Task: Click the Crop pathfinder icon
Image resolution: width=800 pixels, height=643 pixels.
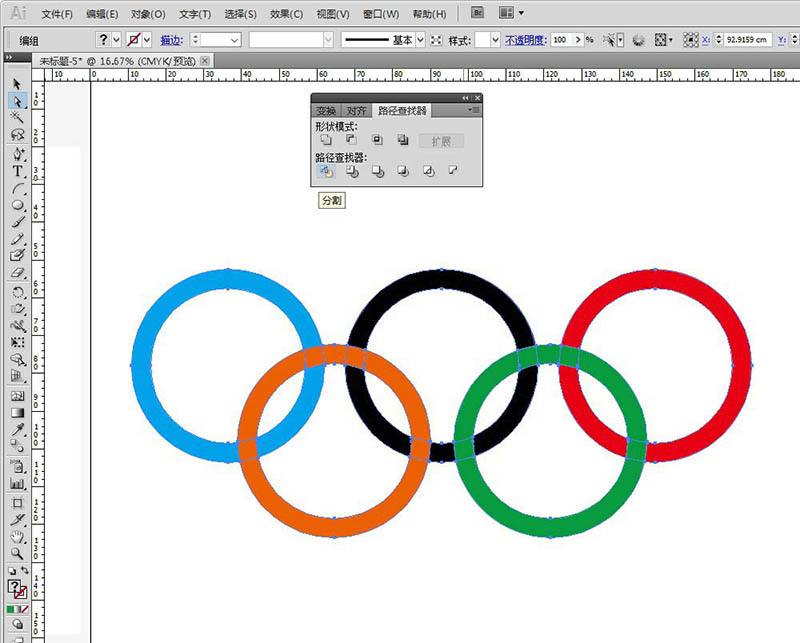Action: (x=403, y=171)
